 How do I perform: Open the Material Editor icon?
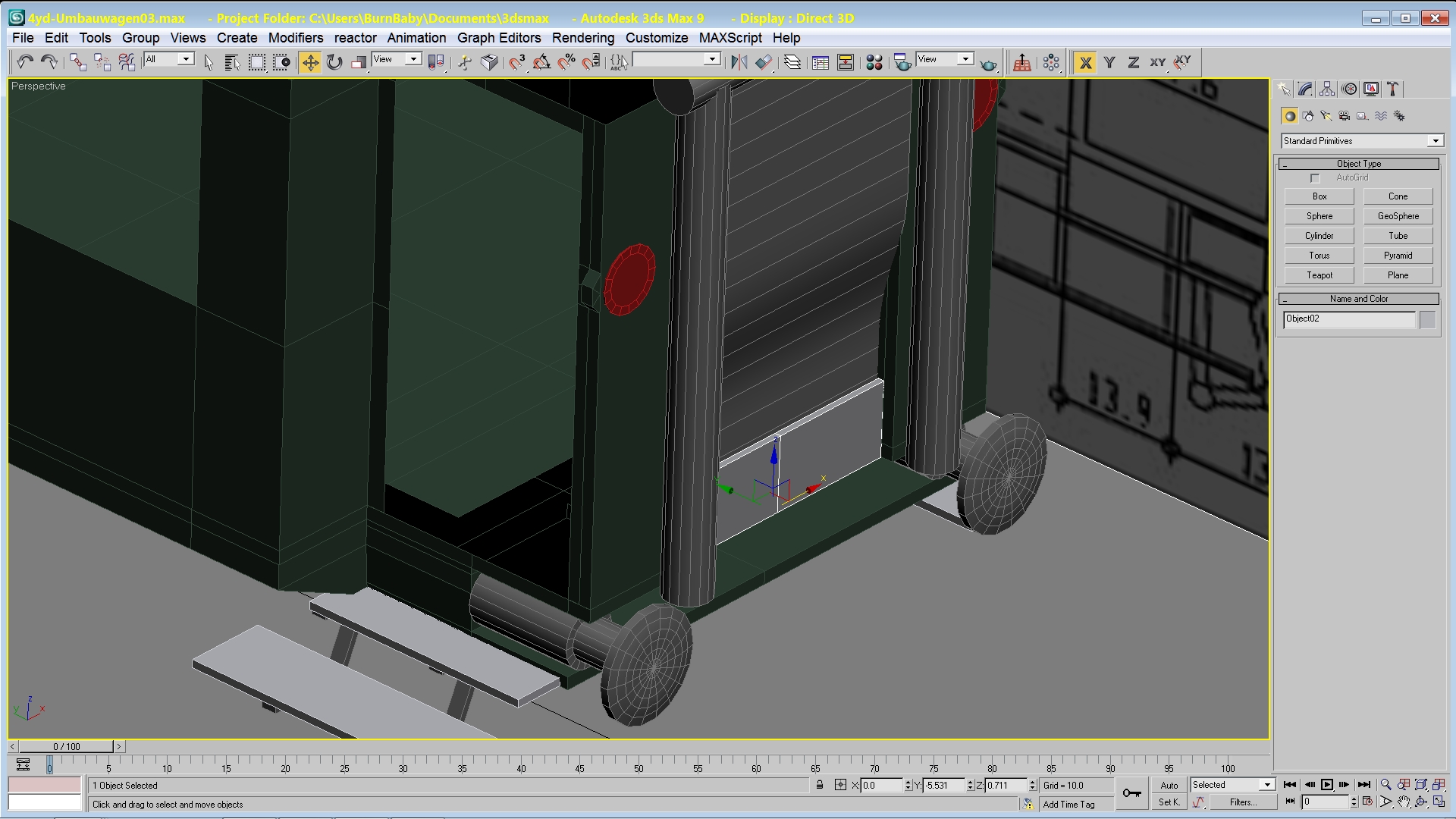click(x=874, y=62)
